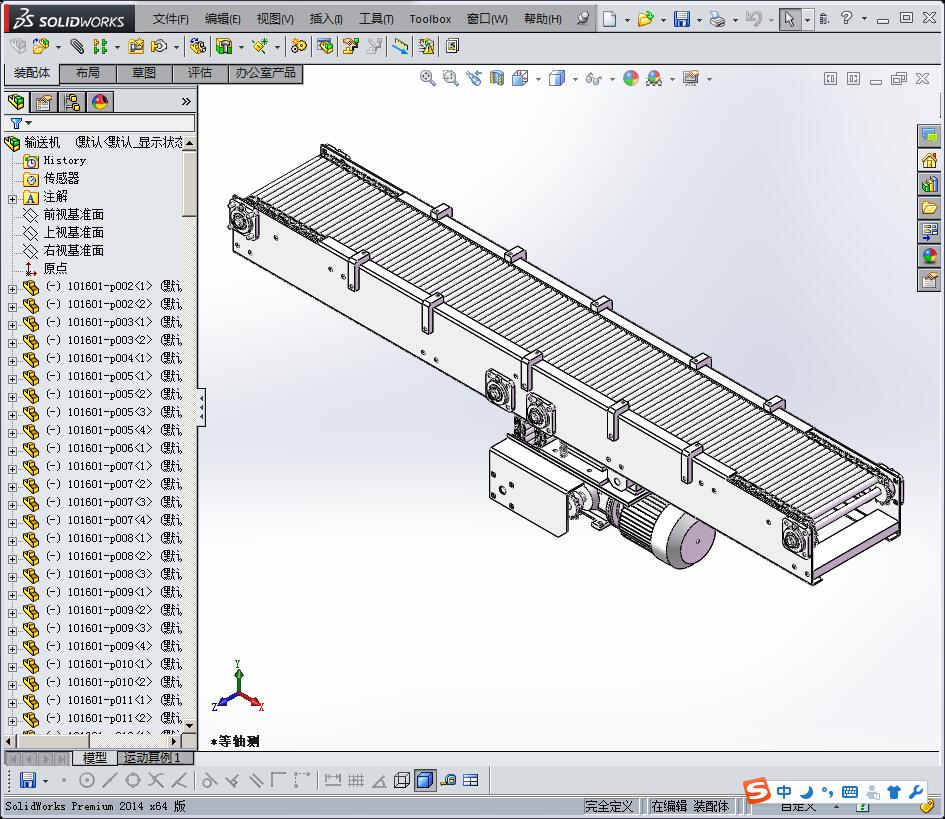Click the filter funnel icon in tree
This screenshot has height=819, width=945.
pos(16,123)
